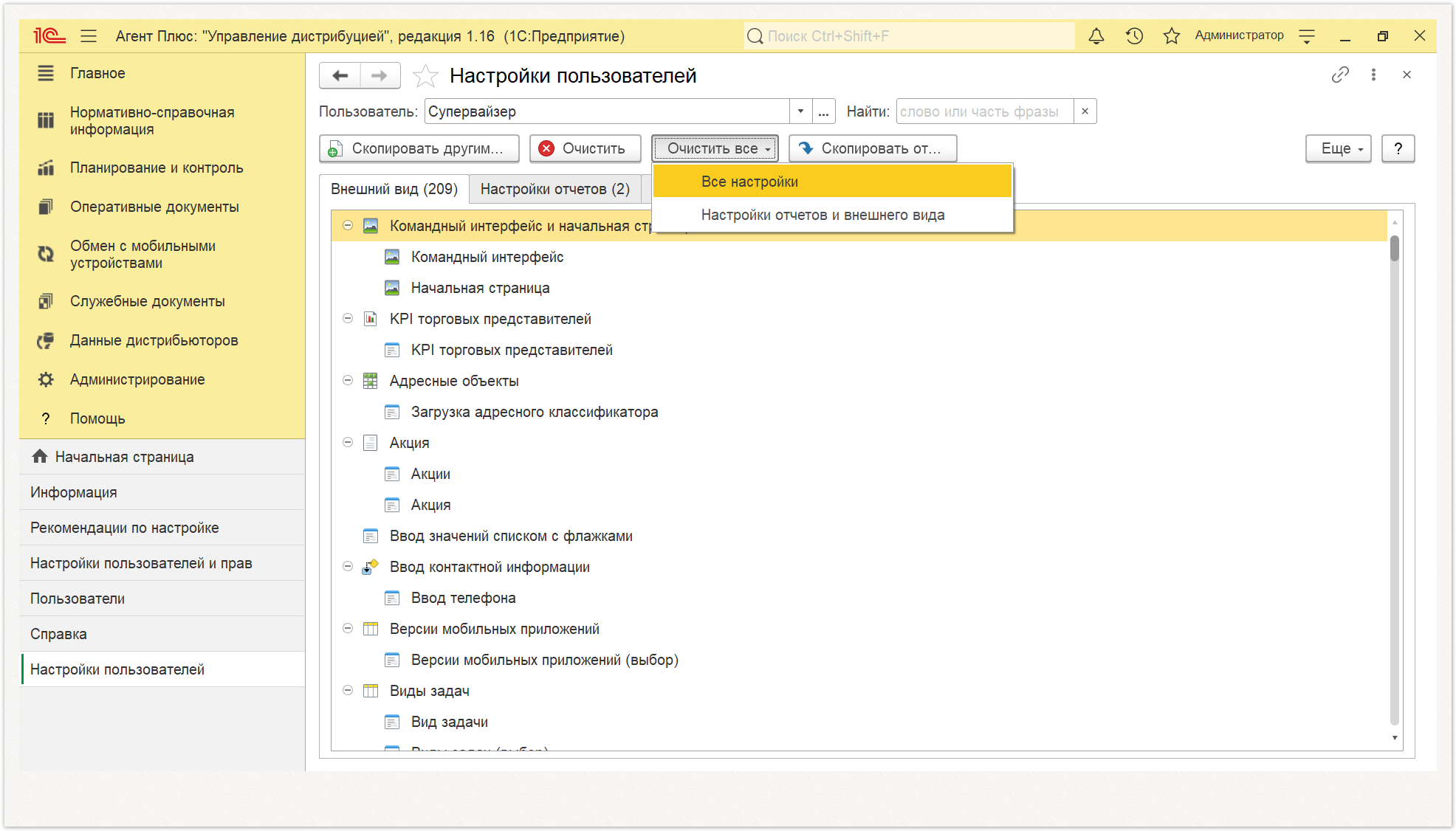
Task: Choose Все настройки menu item
Action: pos(832,182)
